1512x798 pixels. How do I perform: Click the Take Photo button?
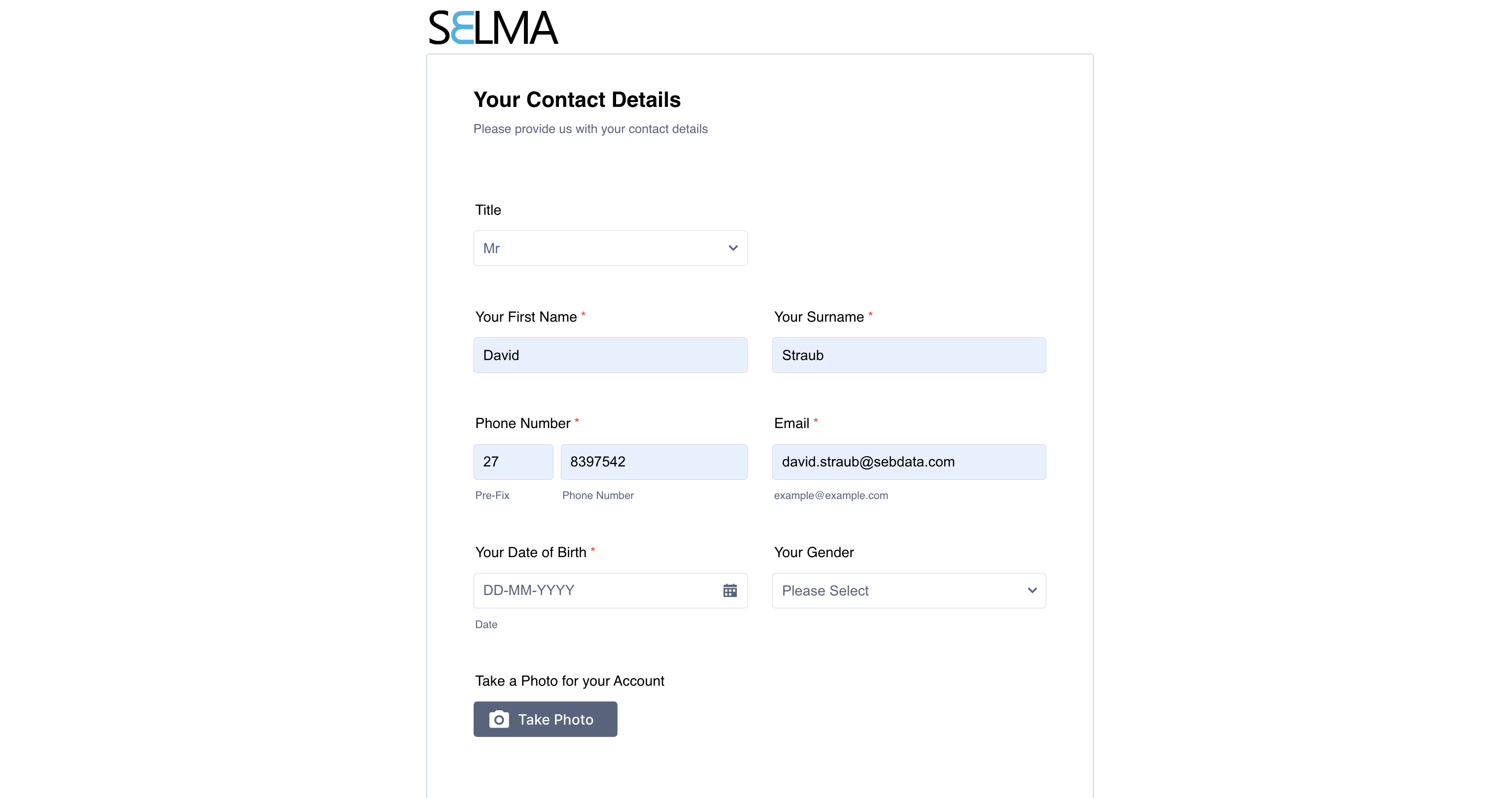[545, 719]
